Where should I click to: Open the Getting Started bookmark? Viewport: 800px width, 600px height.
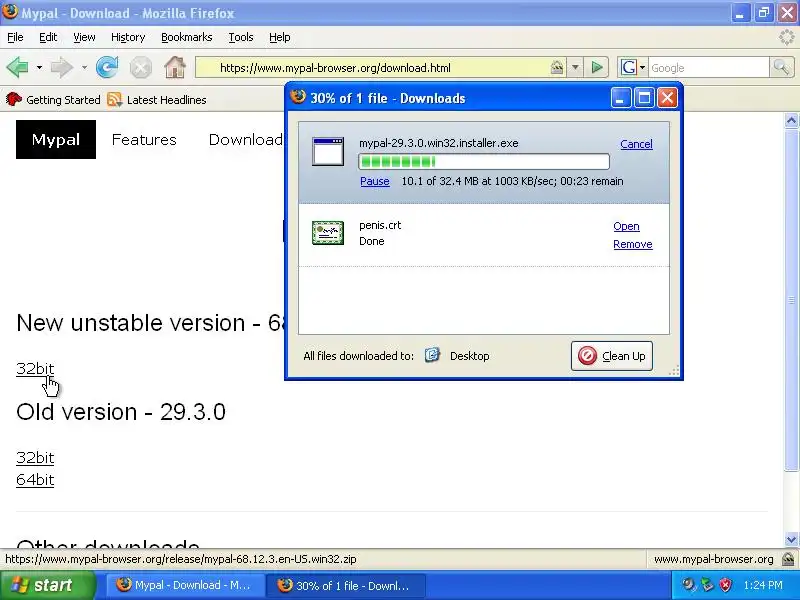53,99
